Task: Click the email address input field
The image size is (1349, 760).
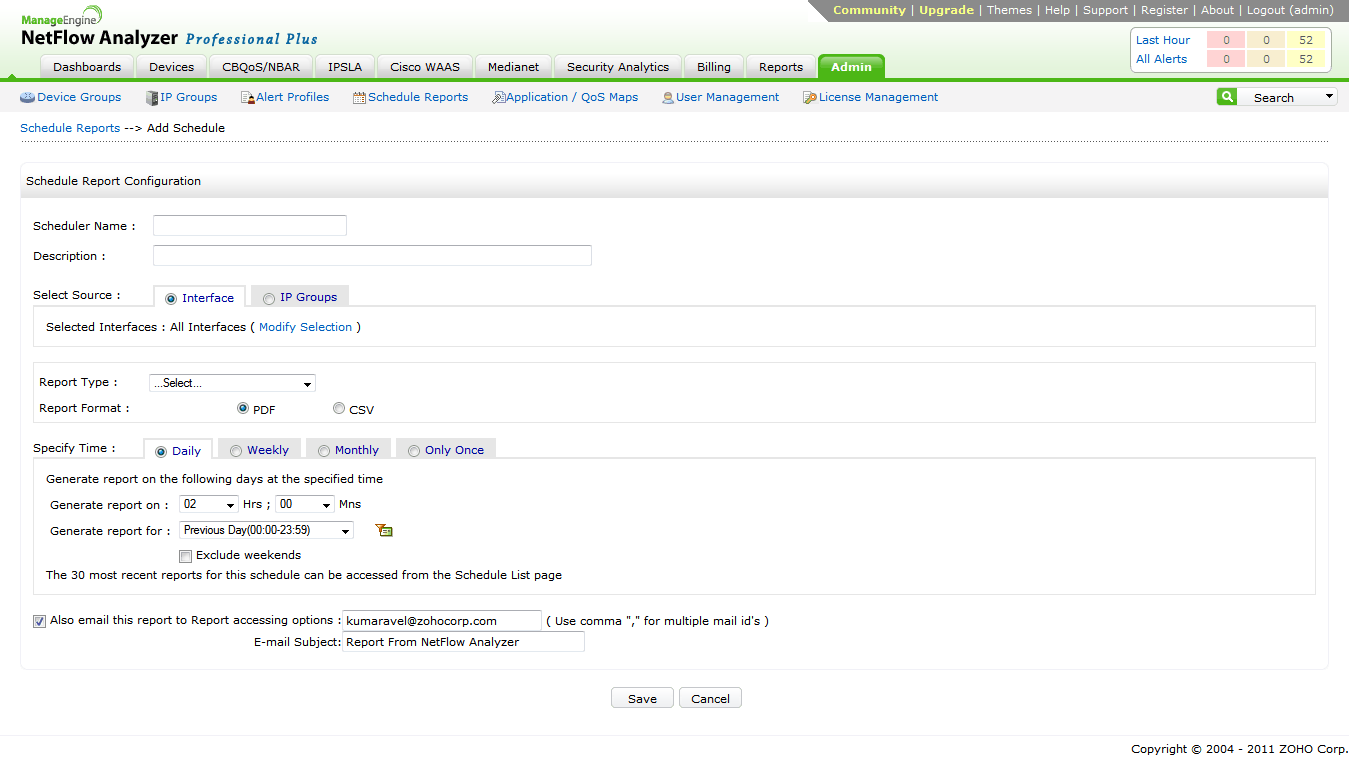Action: pos(442,621)
